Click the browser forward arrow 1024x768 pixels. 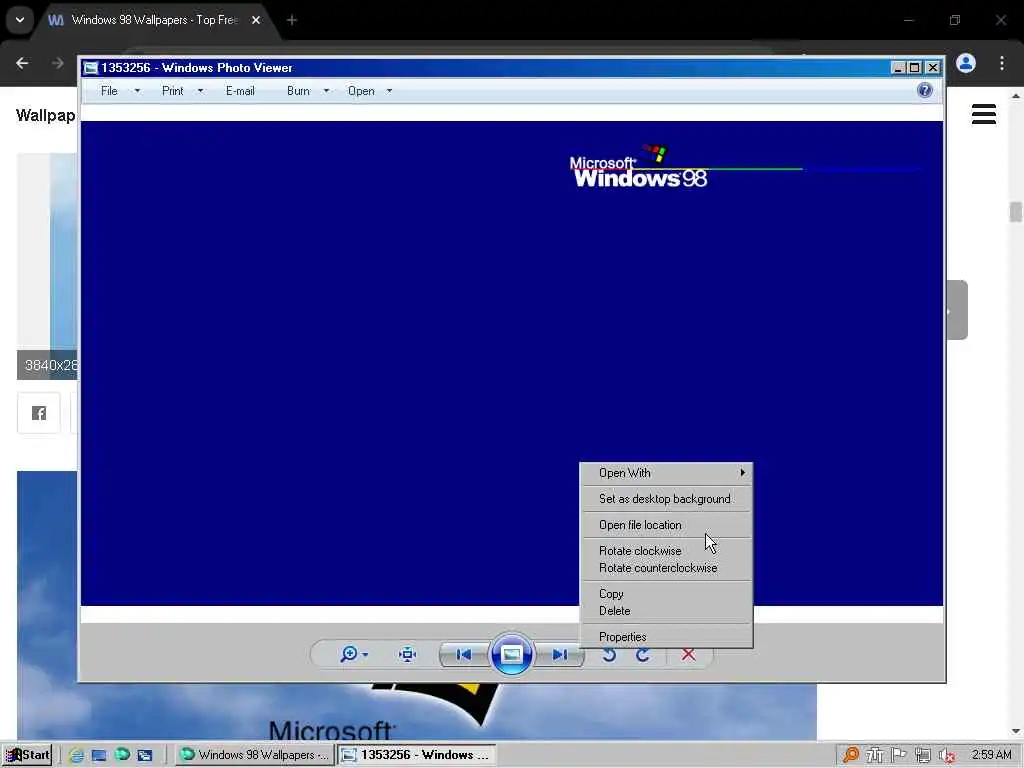[x=57, y=63]
